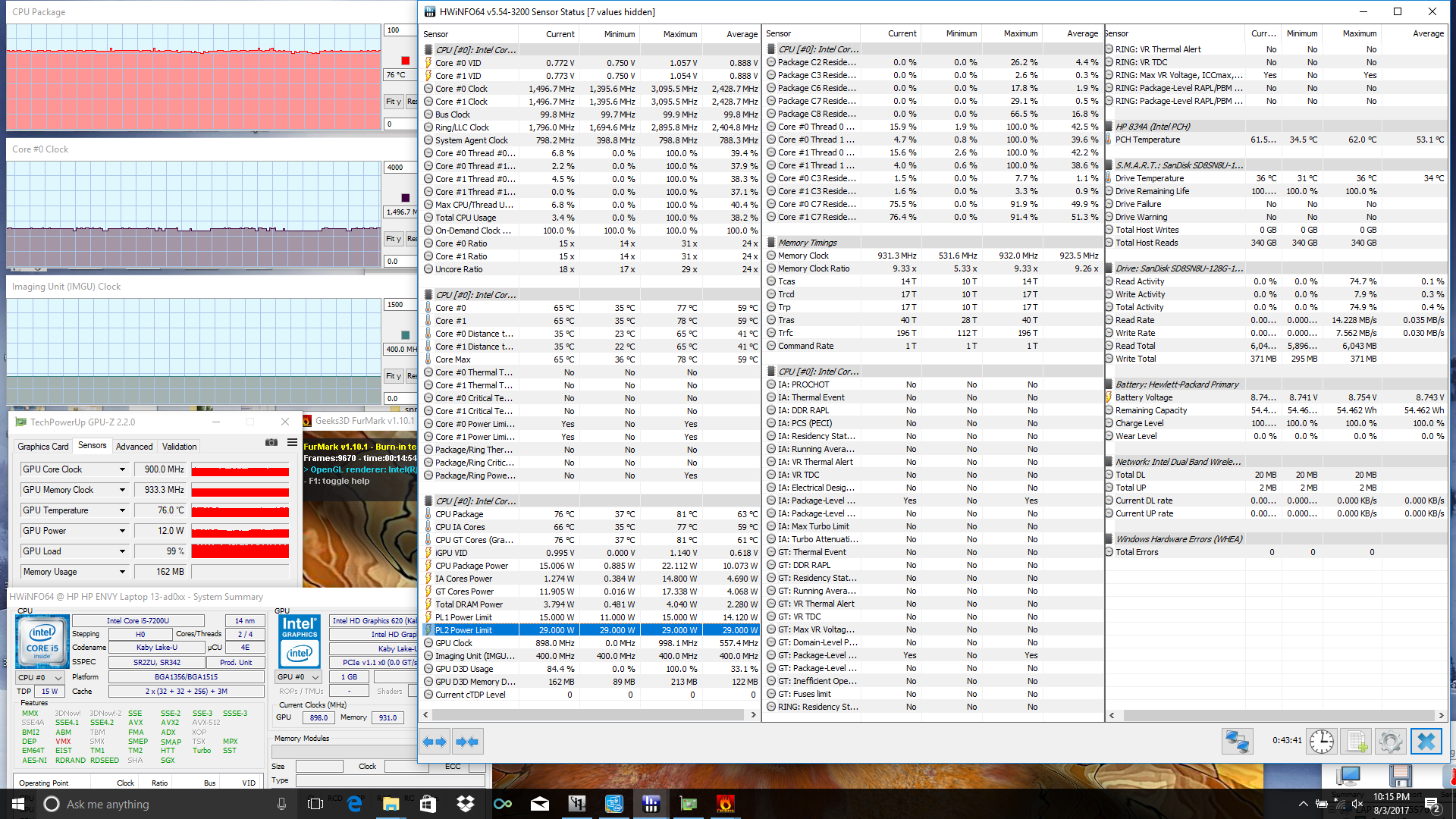Viewport: 1456px width, 819px height.
Task: Open the Validation tab in GPU-Z
Action: pos(180,447)
